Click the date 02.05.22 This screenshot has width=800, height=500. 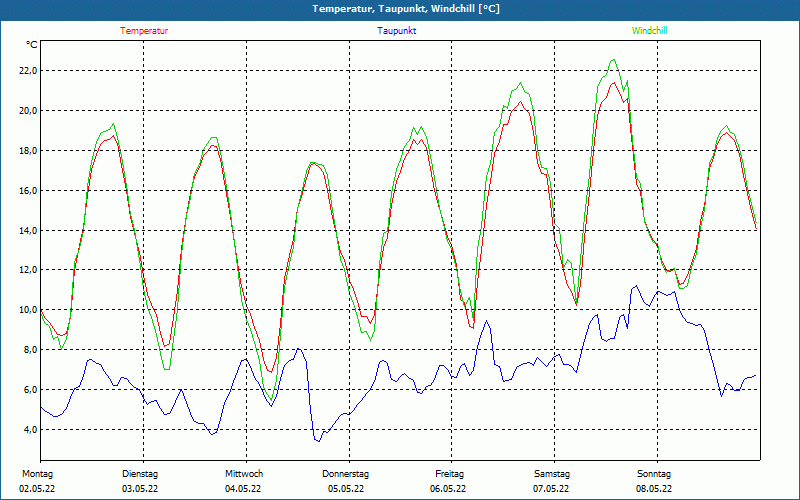(37, 489)
